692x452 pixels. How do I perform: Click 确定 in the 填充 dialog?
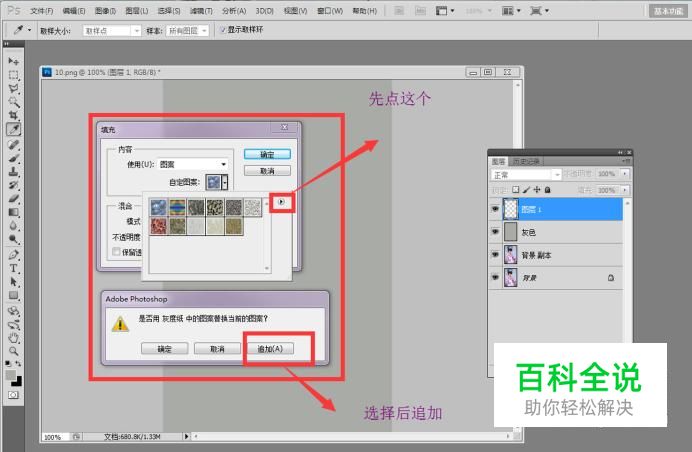(x=267, y=154)
